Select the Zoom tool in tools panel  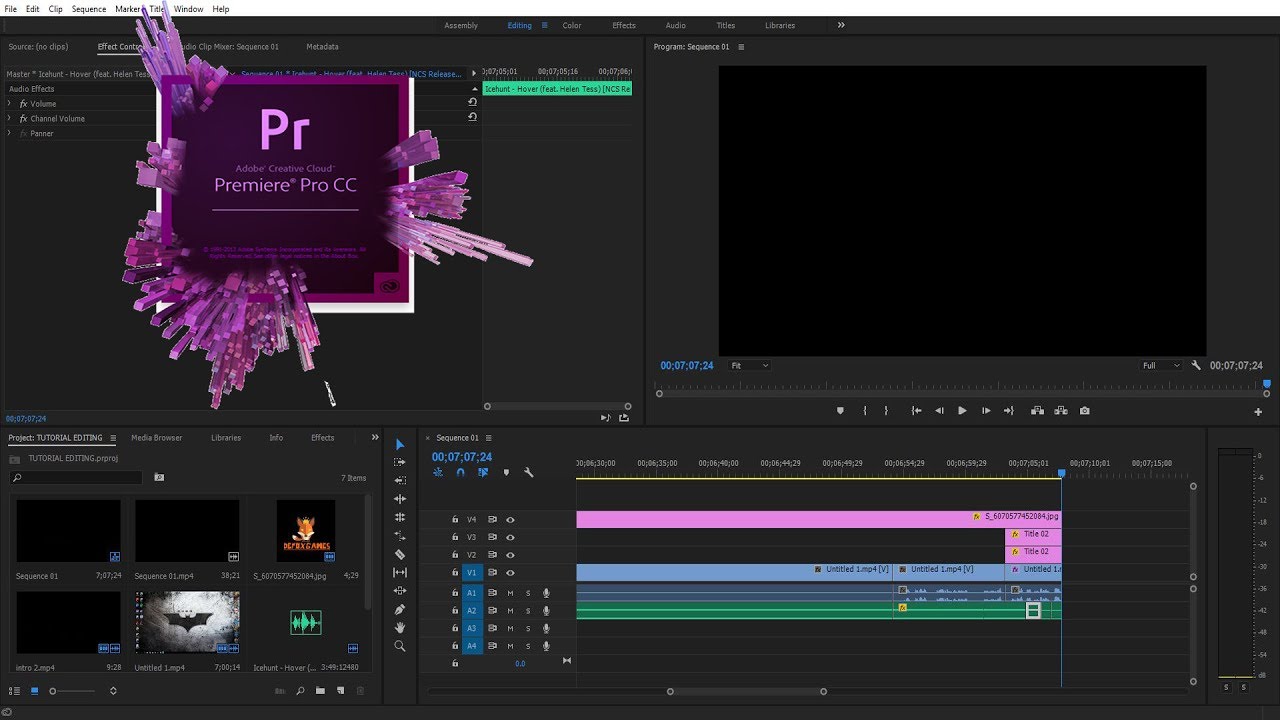tap(400, 646)
